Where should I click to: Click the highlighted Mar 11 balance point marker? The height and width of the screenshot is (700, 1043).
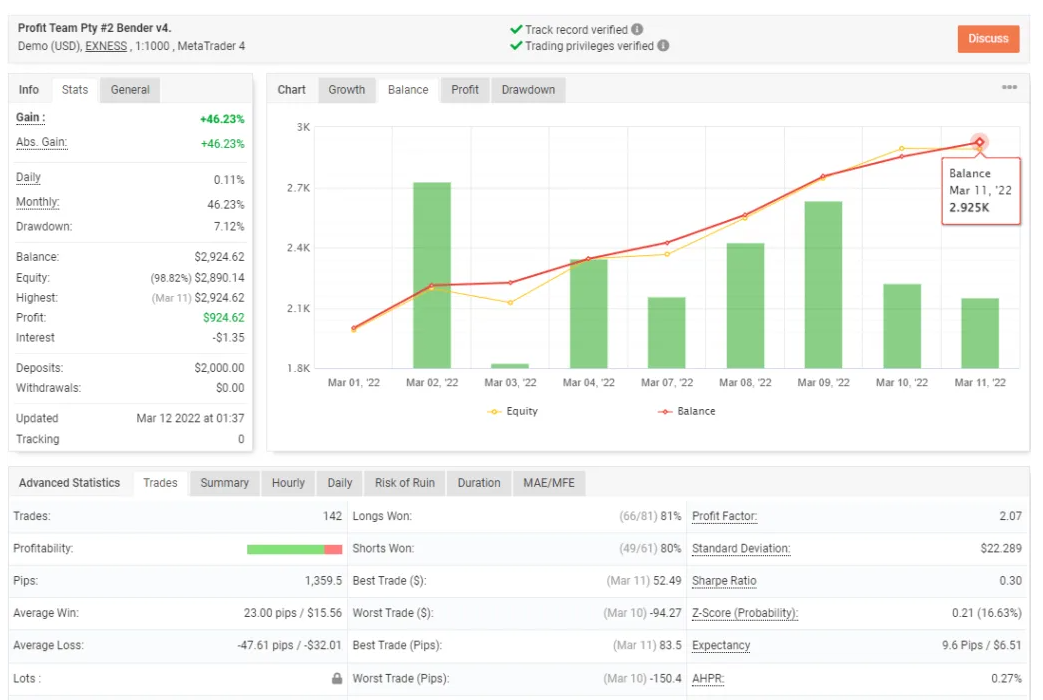tap(980, 142)
